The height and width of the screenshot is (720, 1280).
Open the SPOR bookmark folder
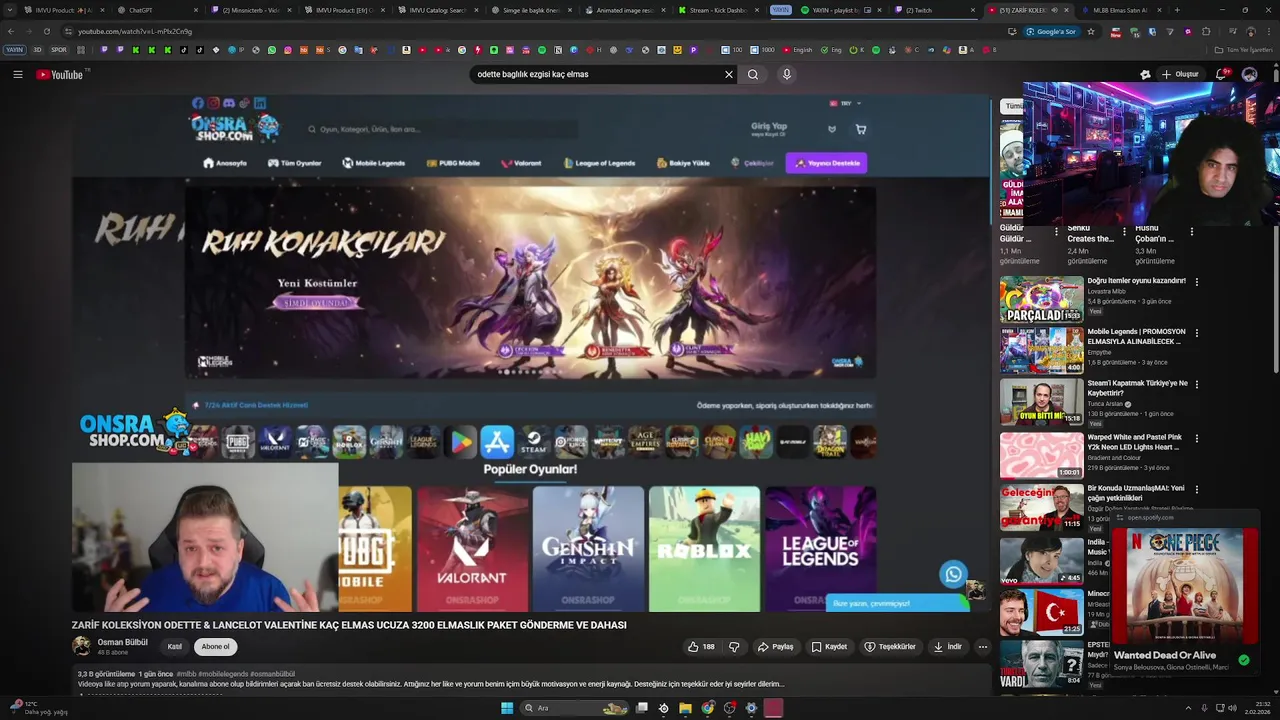[59, 49]
